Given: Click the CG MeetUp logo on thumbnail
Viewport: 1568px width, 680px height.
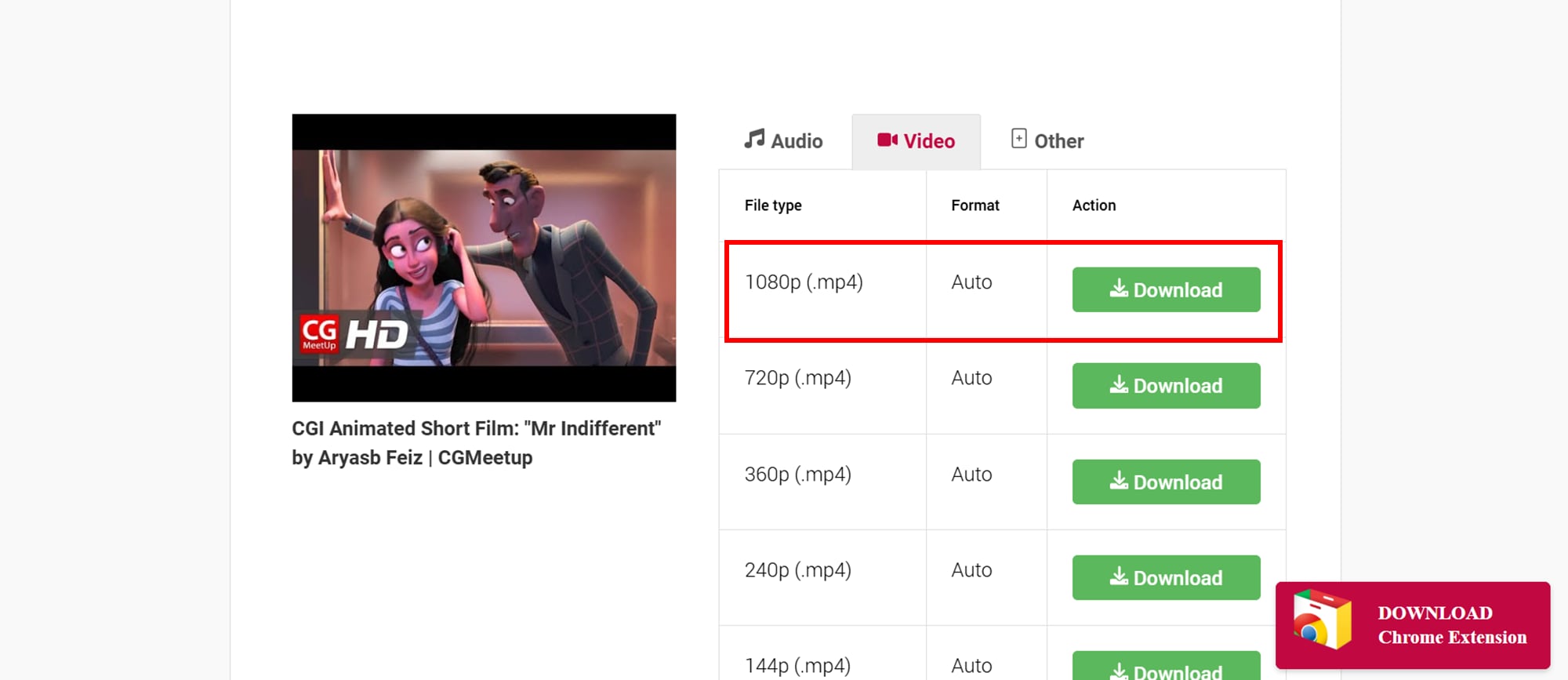Looking at the screenshot, I should (x=319, y=334).
